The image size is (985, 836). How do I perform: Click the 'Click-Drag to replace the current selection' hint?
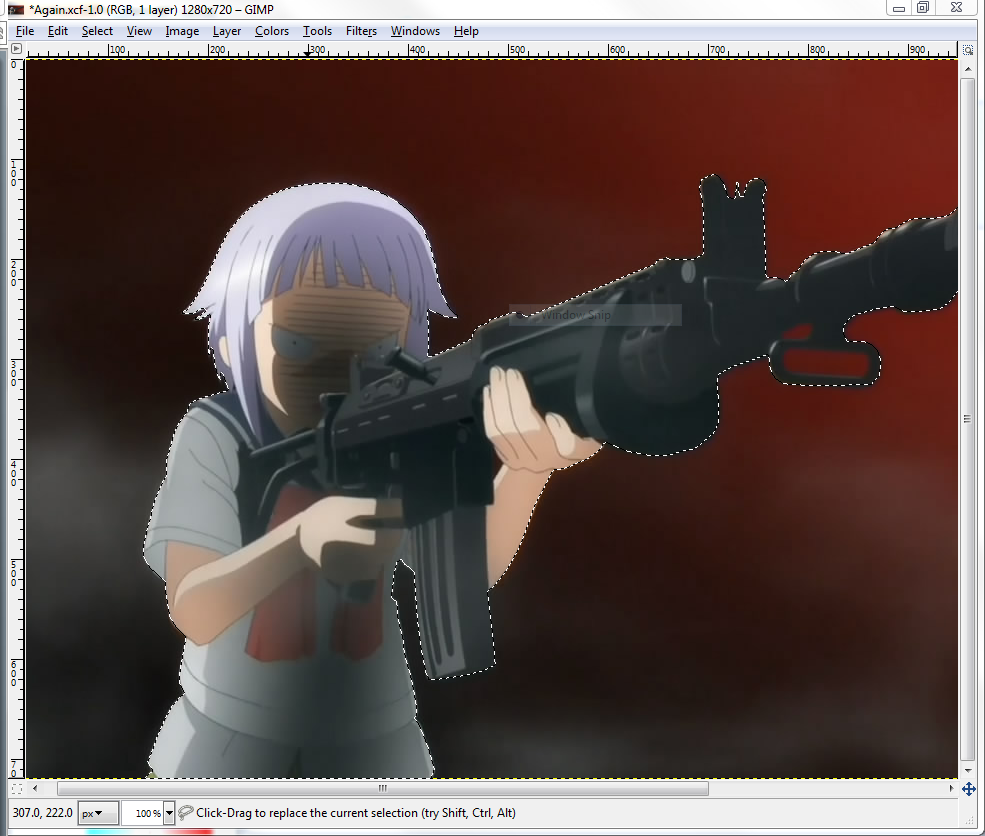pos(356,813)
